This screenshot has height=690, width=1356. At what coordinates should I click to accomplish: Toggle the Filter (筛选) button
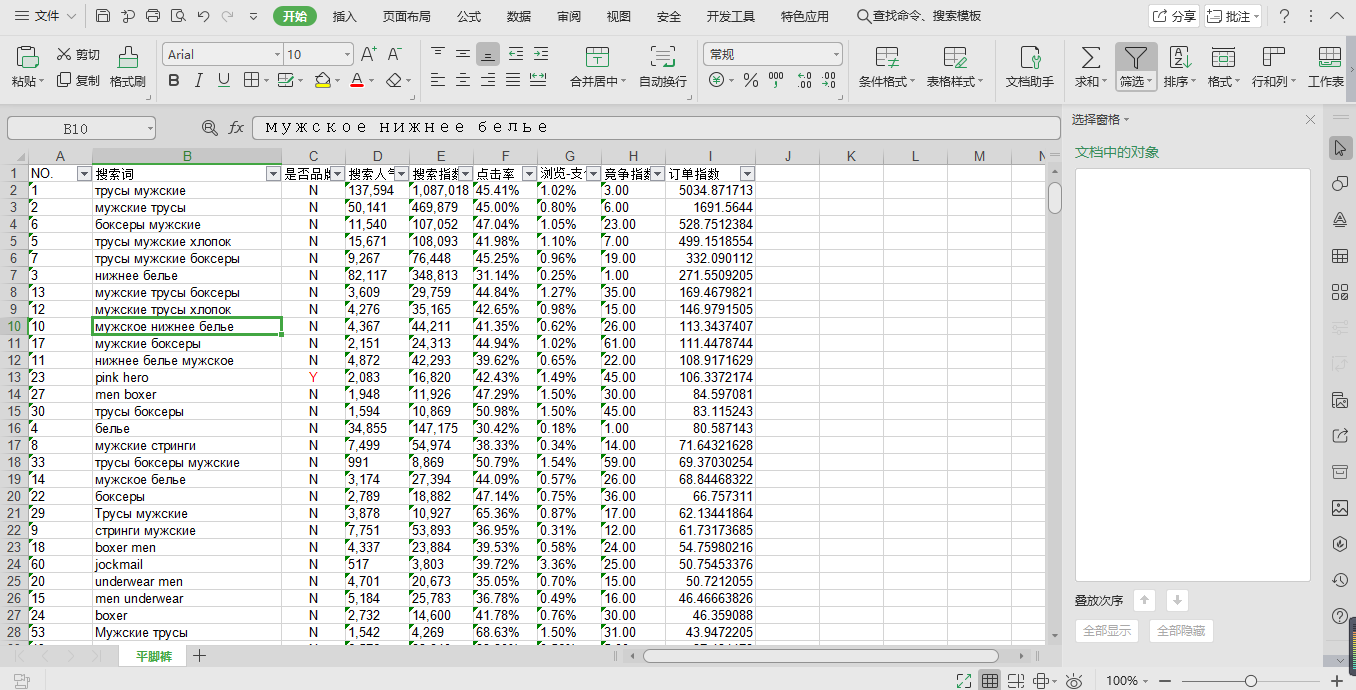point(1136,57)
